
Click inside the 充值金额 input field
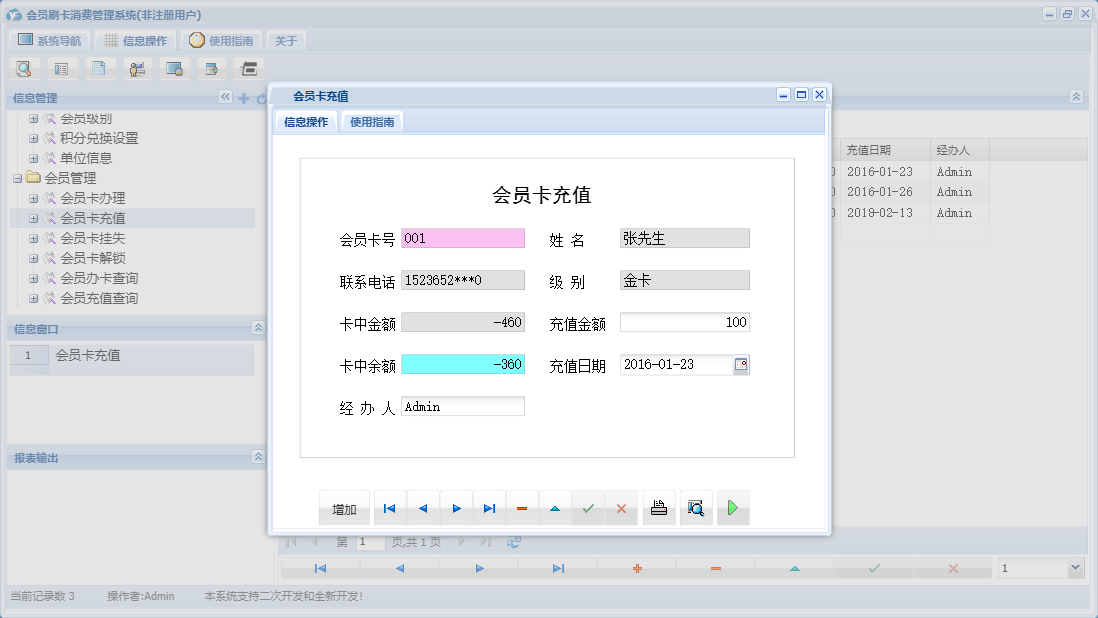click(x=684, y=322)
